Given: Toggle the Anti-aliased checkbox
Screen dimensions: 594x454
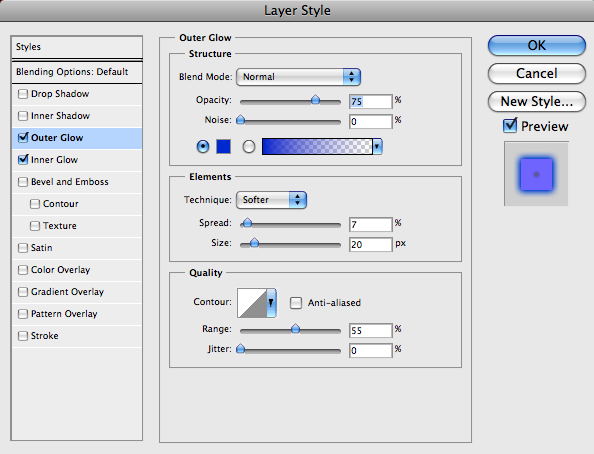Looking at the screenshot, I should pyautogui.click(x=295, y=303).
